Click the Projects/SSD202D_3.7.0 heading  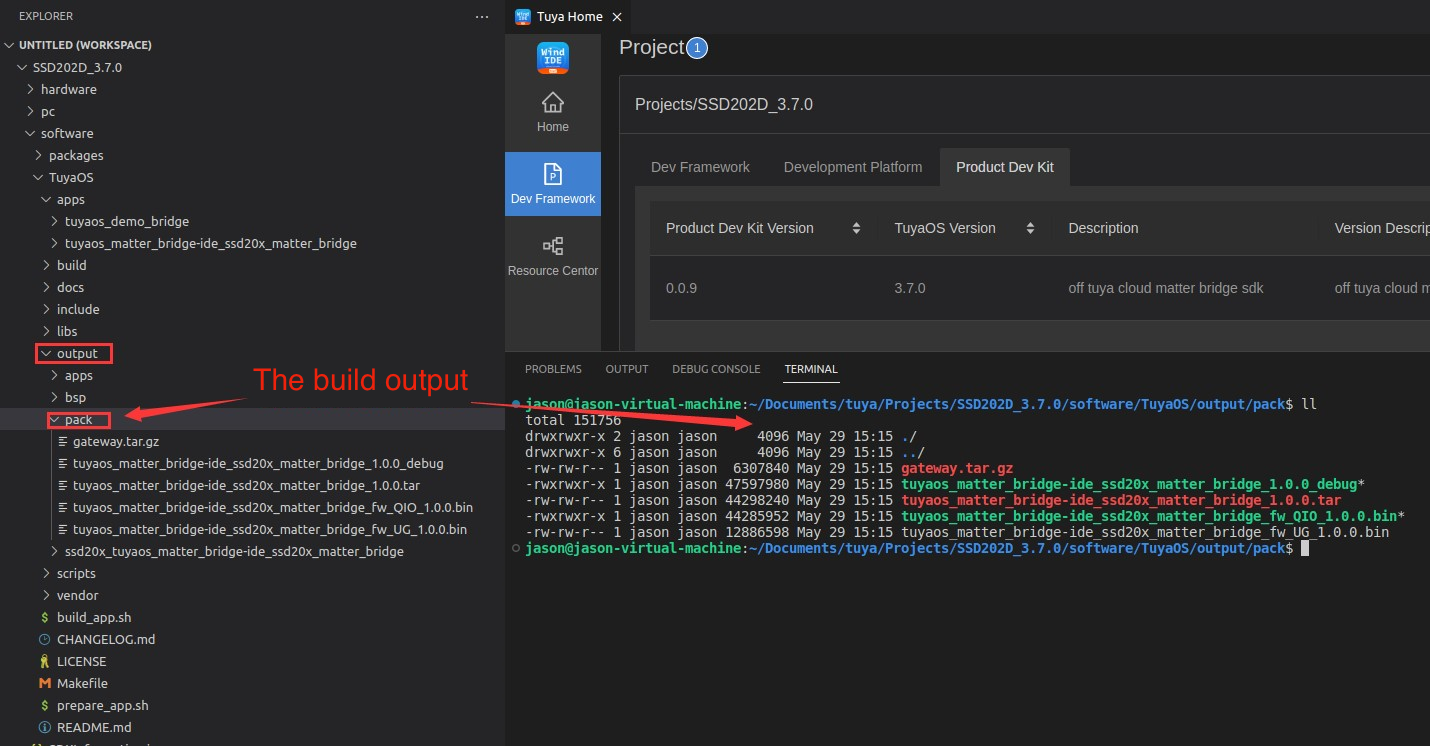coord(724,105)
